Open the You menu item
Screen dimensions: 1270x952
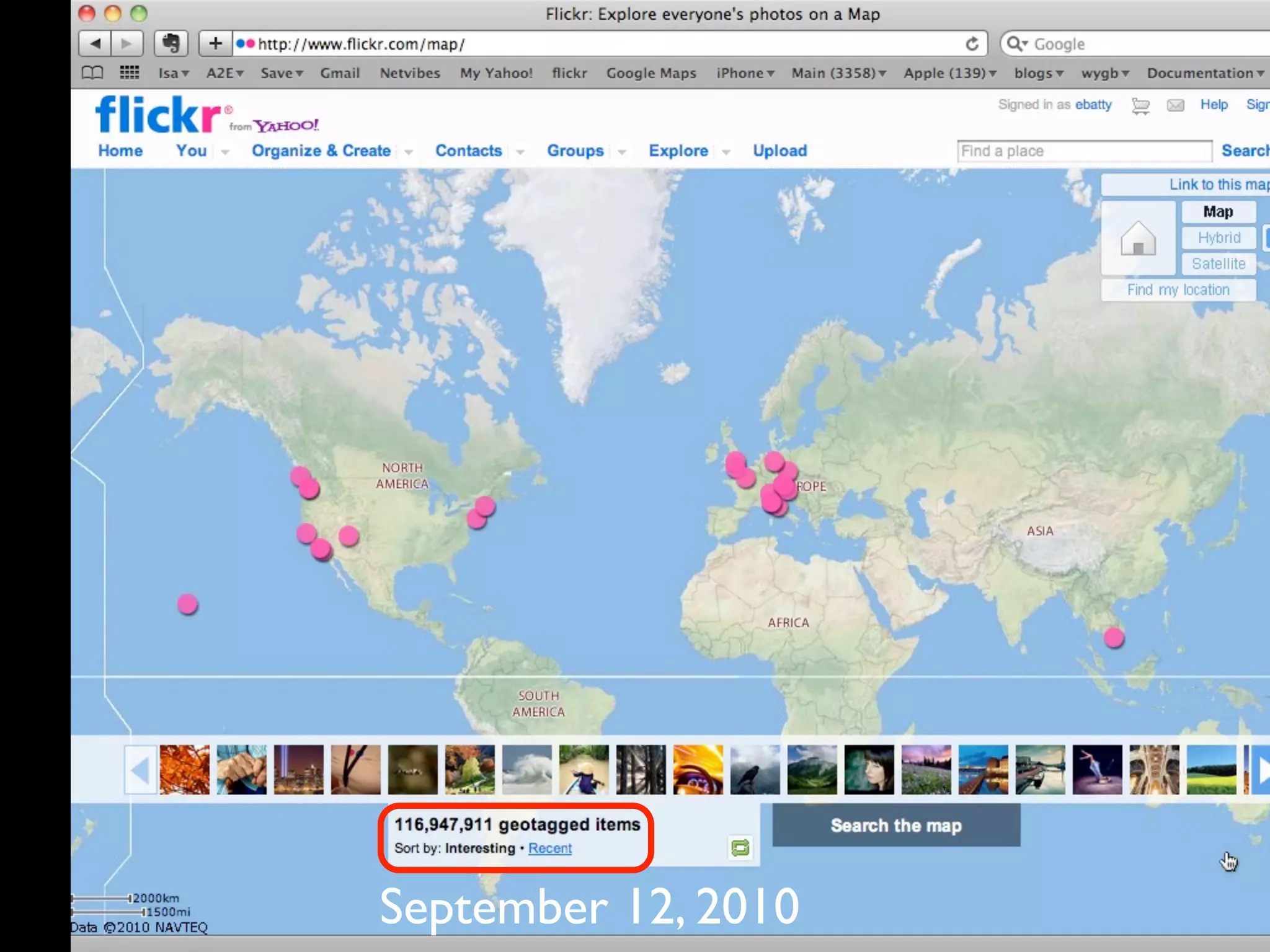coord(191,151)
